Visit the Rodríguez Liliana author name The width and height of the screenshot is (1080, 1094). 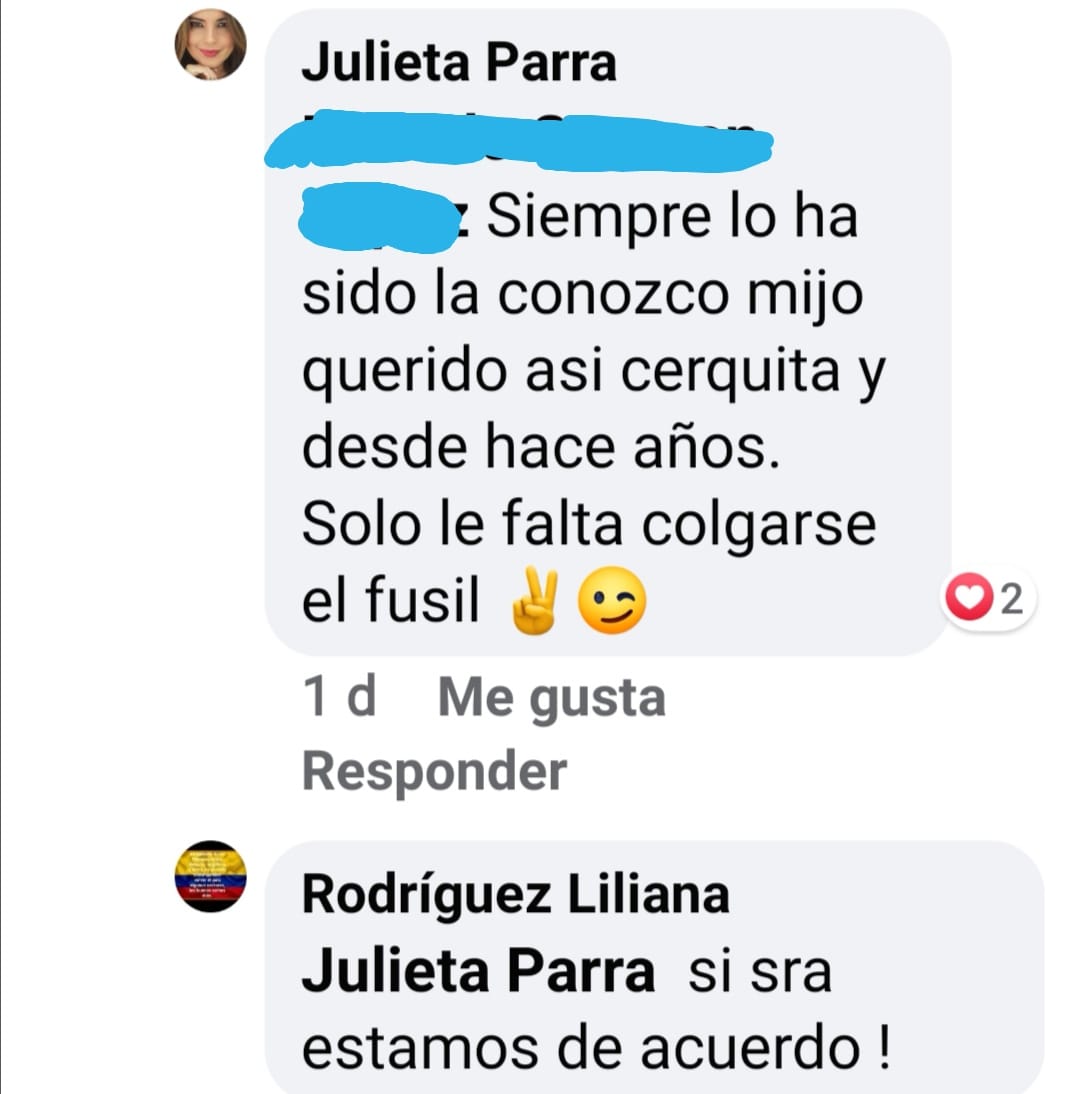click(x=516, y=894)
